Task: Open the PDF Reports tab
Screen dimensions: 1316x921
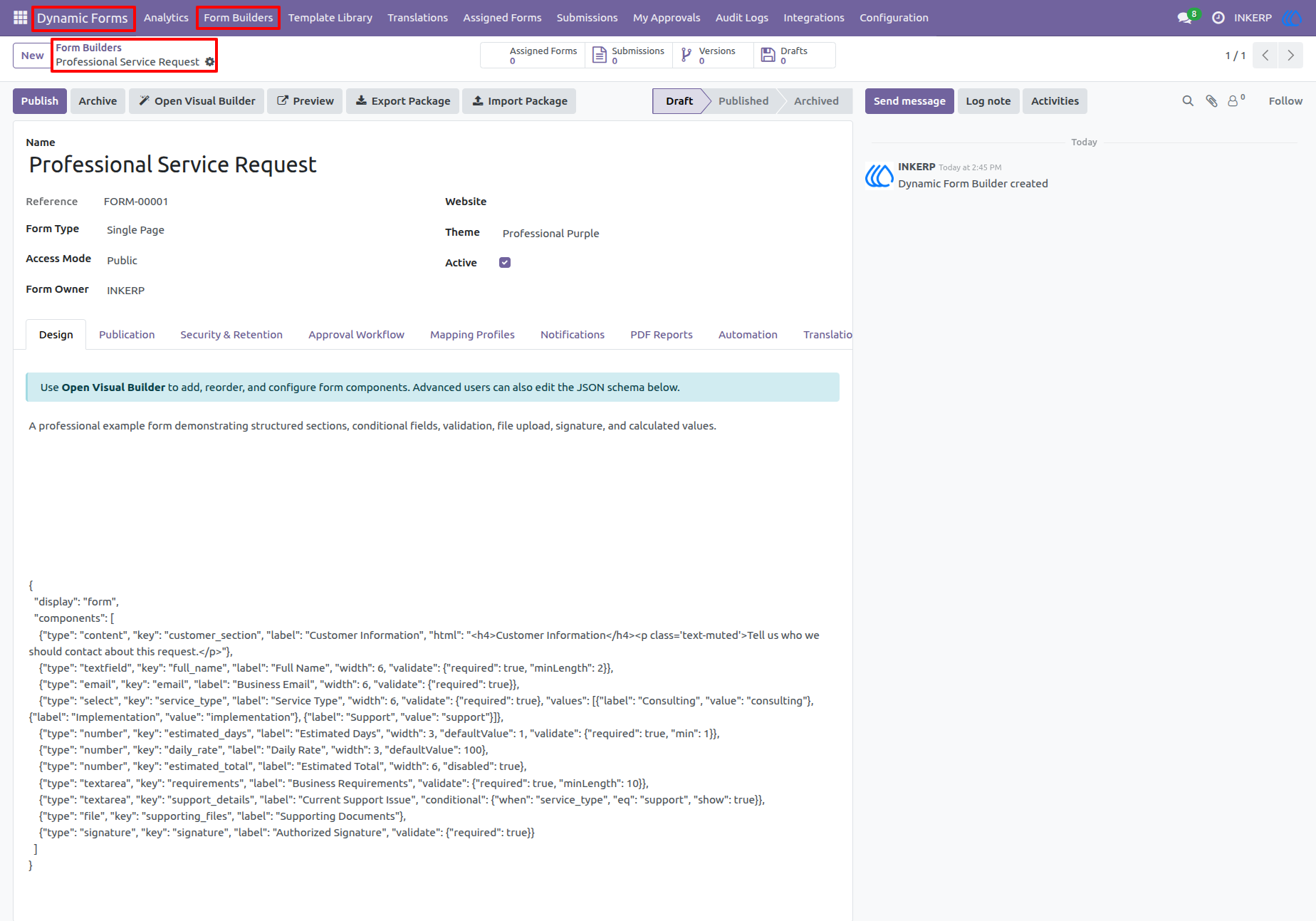Action: click(662, 335)
